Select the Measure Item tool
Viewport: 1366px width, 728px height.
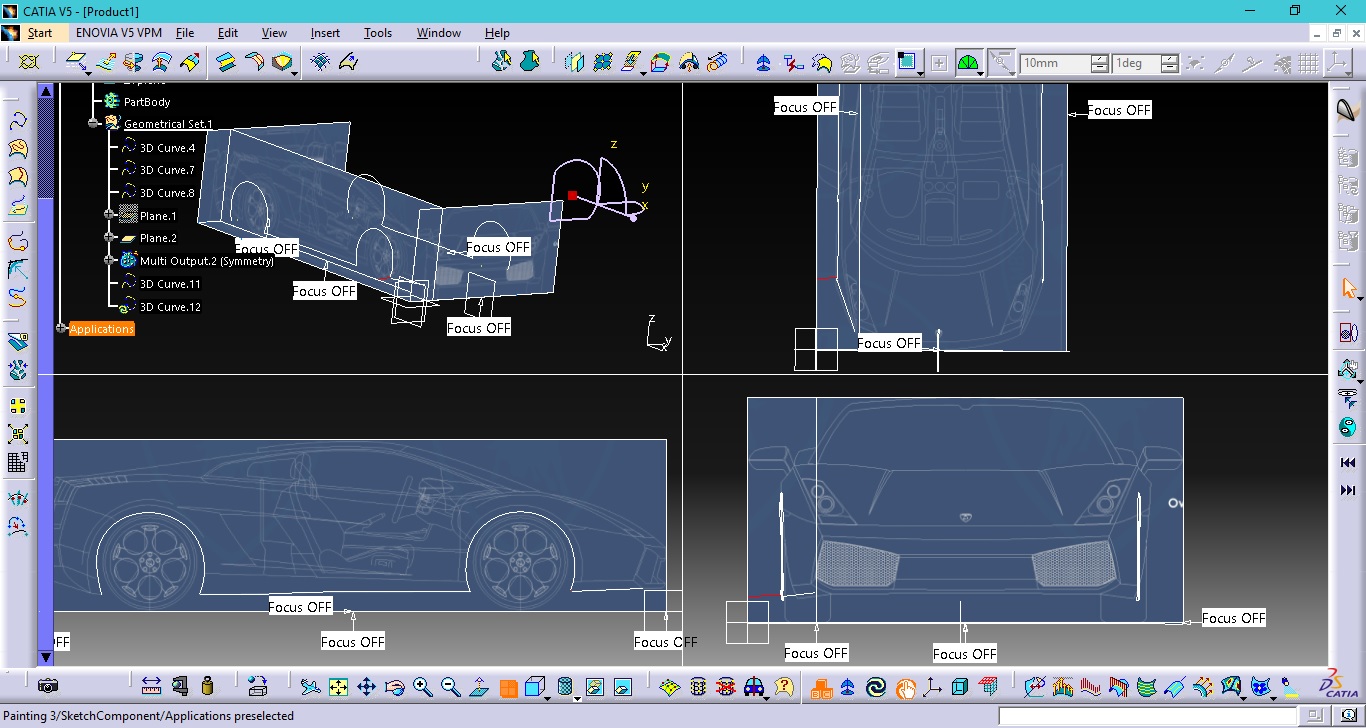180,686
